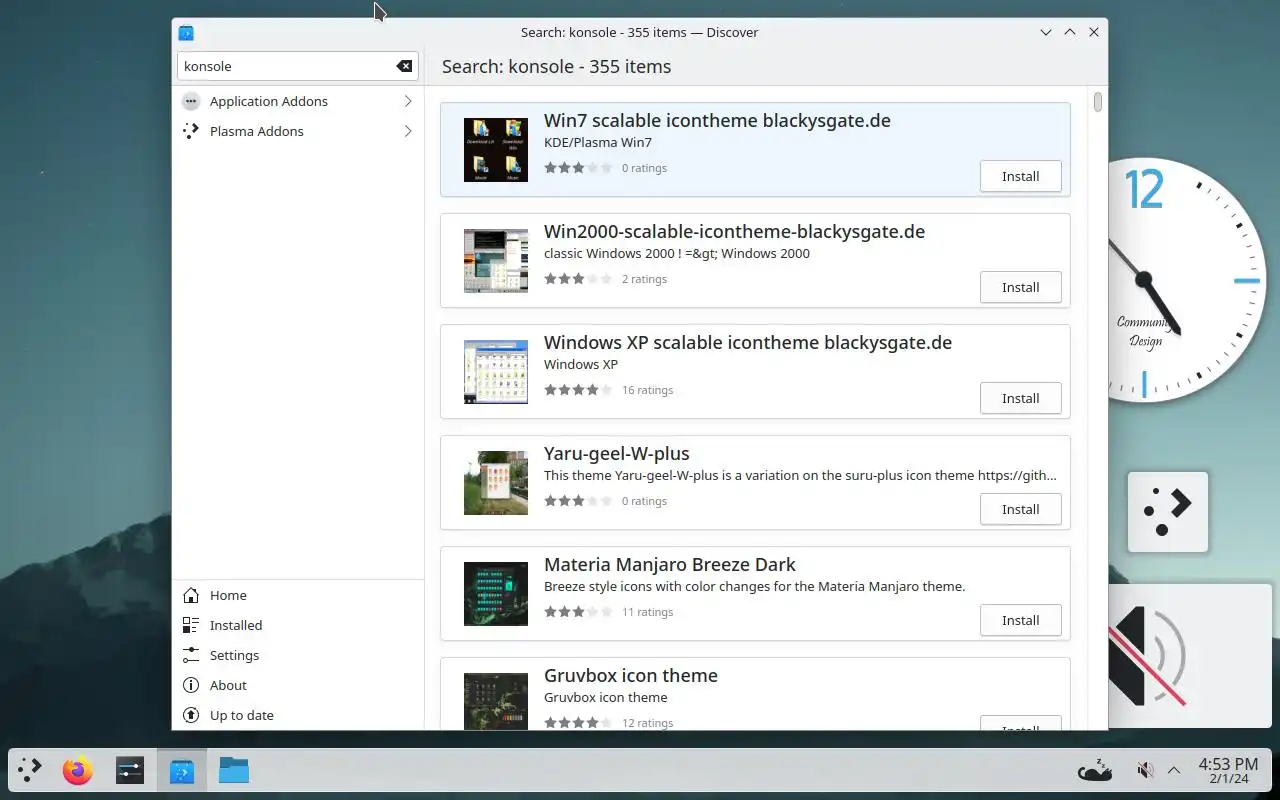Clear the konsole search text
The width and height of the screenshot is (1280, 800).
tap(404, 66)
